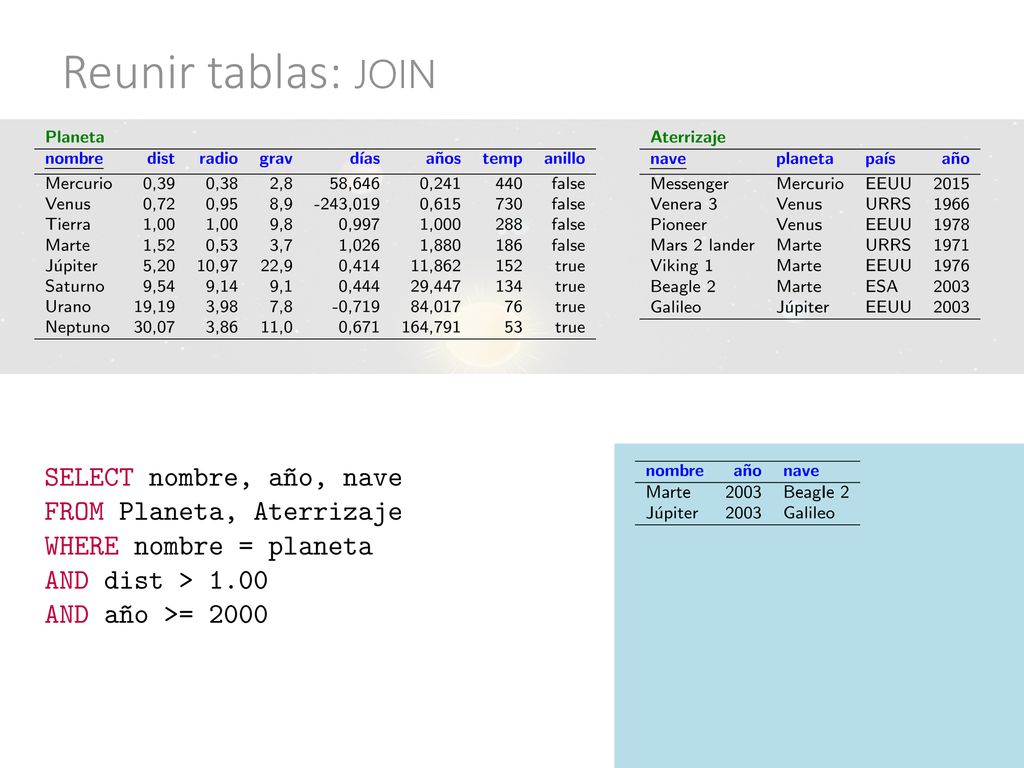The width and height of the screenshot is (1024, 768).
Task: Click the condition 'nombre = planeta'
Action: click(253, 547)
